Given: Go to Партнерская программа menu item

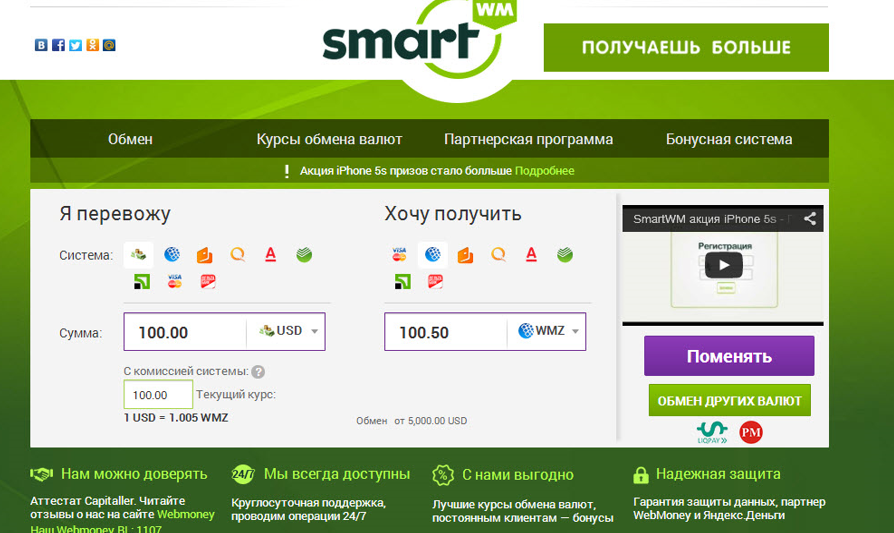Looking at the screenshot, I should point(529,139).
